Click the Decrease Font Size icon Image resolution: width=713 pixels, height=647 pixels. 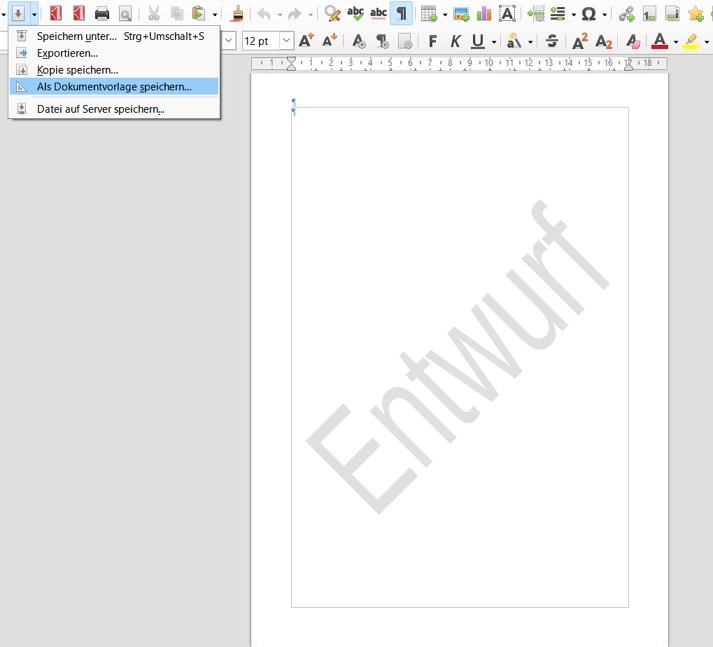pyautogui.click(x=329, y=41)
